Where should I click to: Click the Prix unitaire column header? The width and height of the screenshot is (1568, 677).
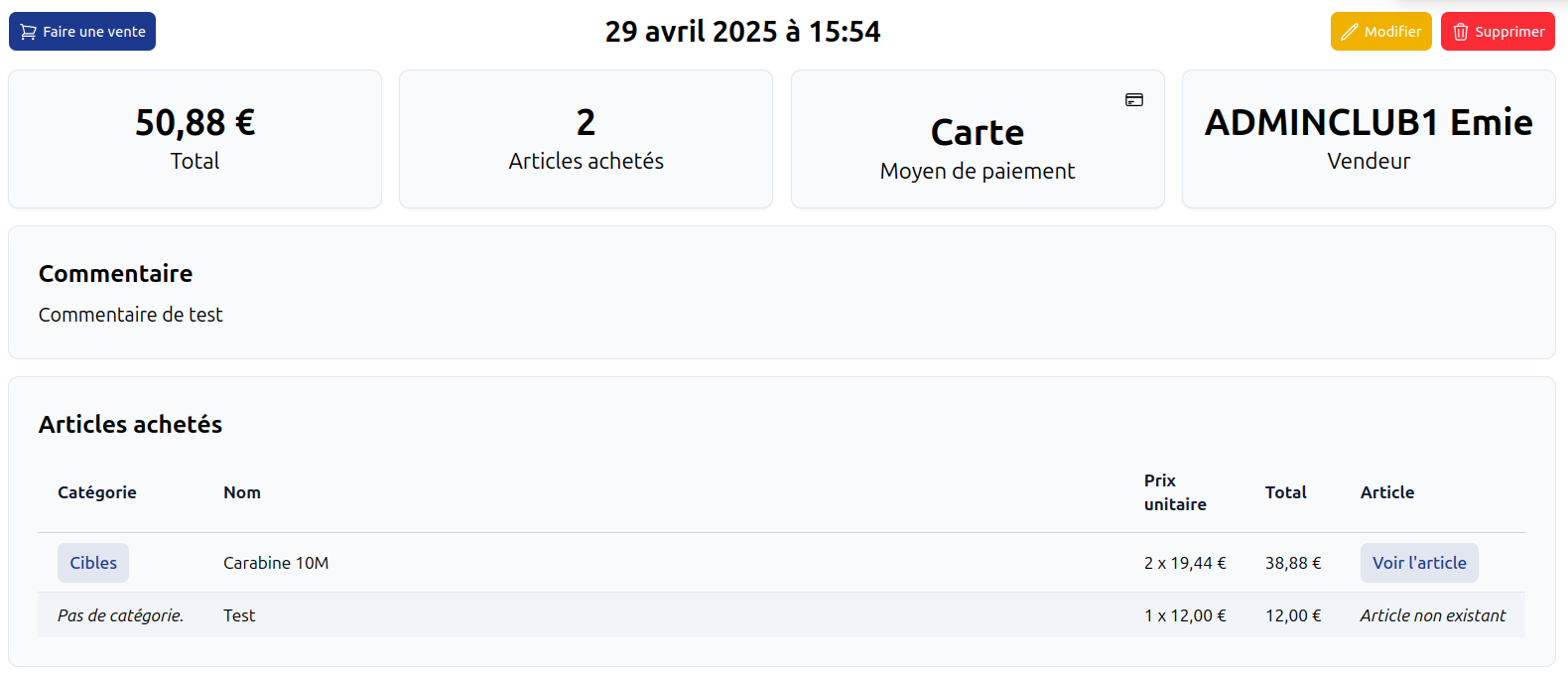1175,492
